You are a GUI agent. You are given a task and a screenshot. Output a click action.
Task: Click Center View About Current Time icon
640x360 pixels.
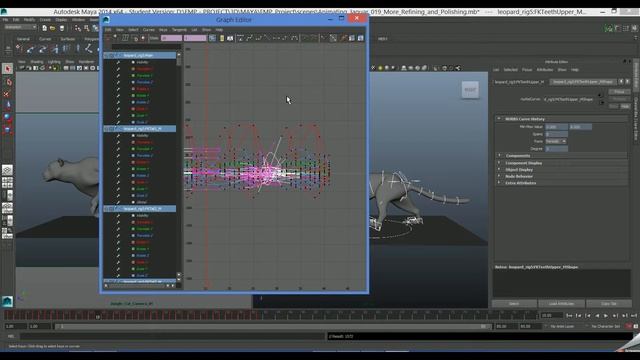[x=230, y=38]
